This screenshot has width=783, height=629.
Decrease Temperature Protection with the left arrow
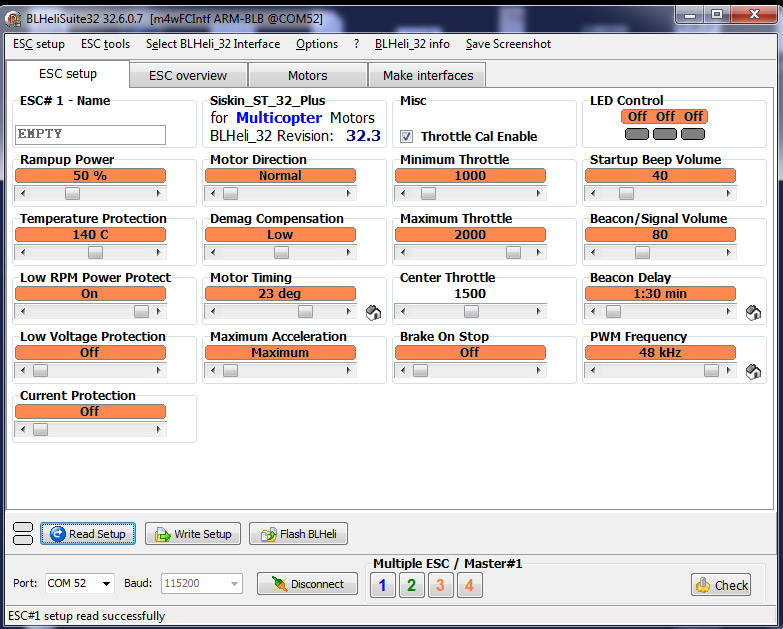[x=23, y=252]
